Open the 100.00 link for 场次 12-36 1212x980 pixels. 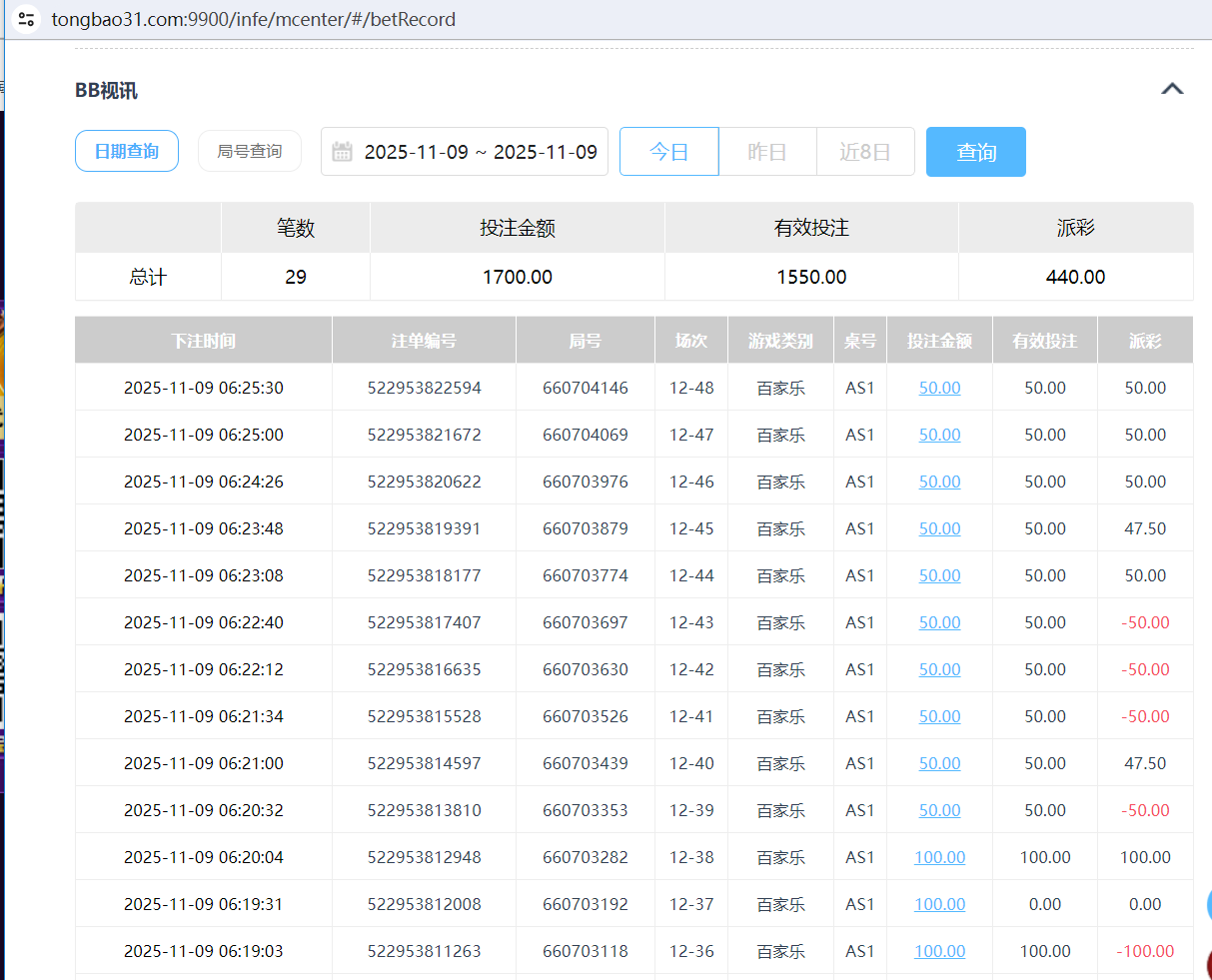pyautogui.click(x=939, y=951)
